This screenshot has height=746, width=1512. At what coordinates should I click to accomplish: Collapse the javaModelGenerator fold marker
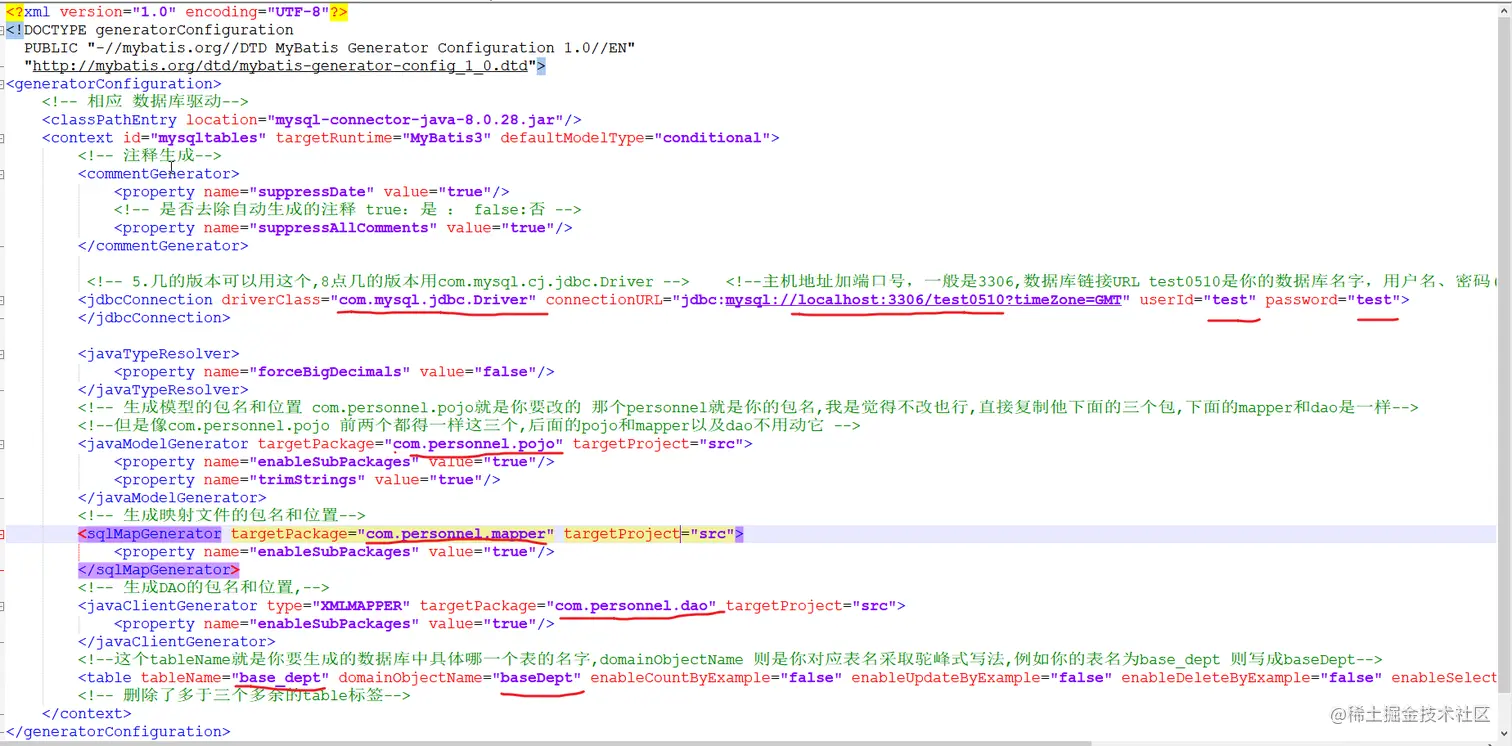pos(4,443)
